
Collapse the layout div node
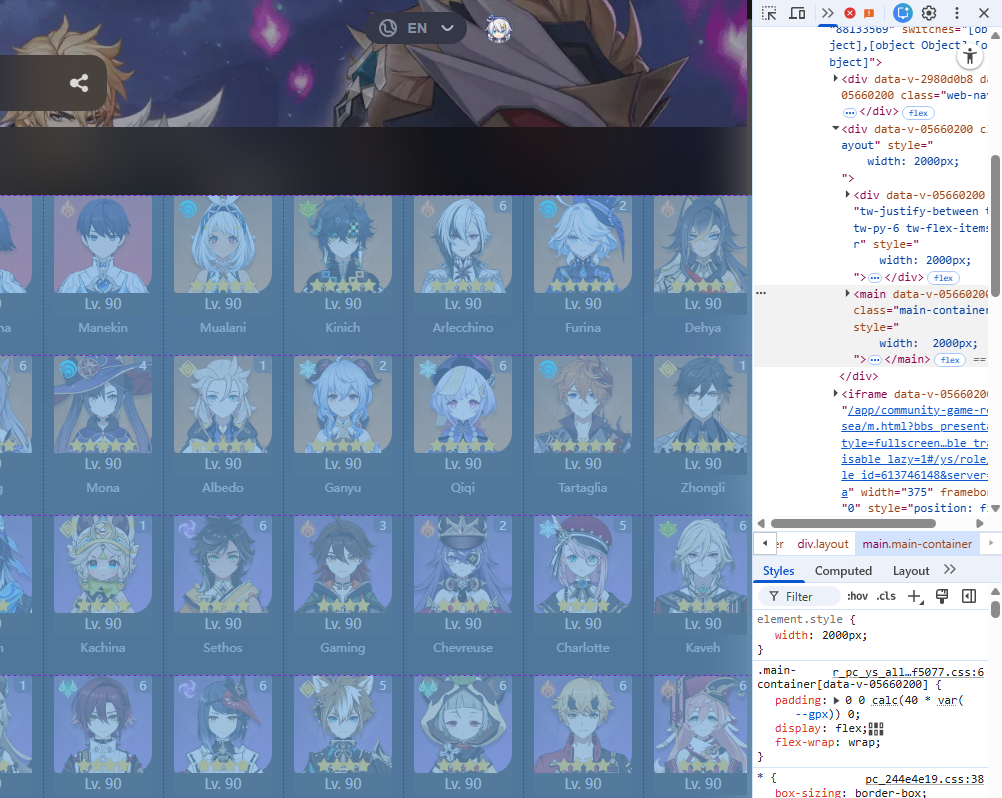[x=835, y=128]
